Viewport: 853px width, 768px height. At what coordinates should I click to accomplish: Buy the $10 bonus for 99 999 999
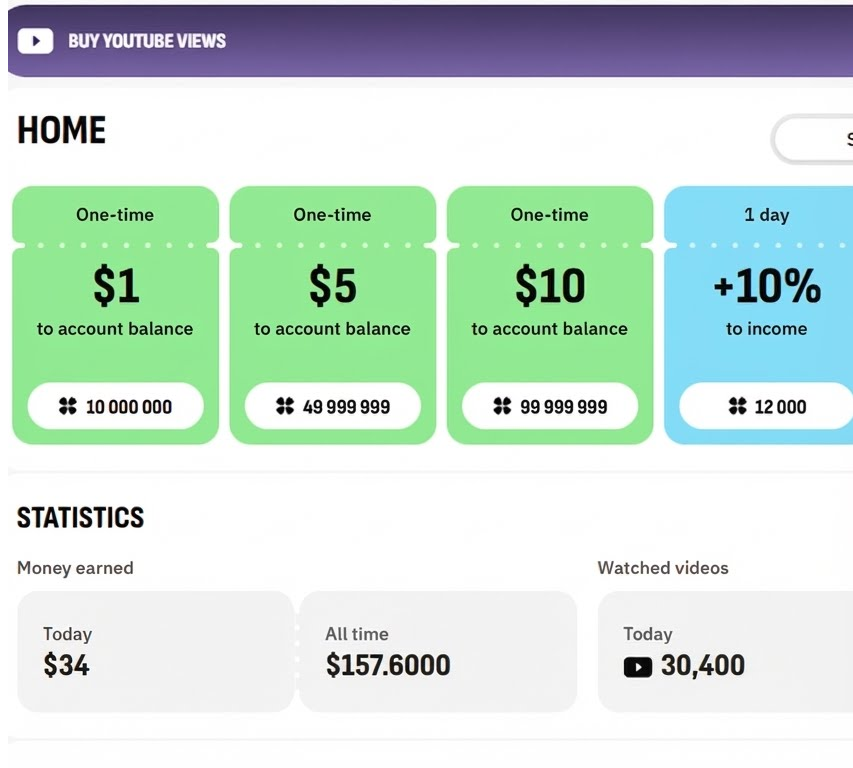(550, 406)
